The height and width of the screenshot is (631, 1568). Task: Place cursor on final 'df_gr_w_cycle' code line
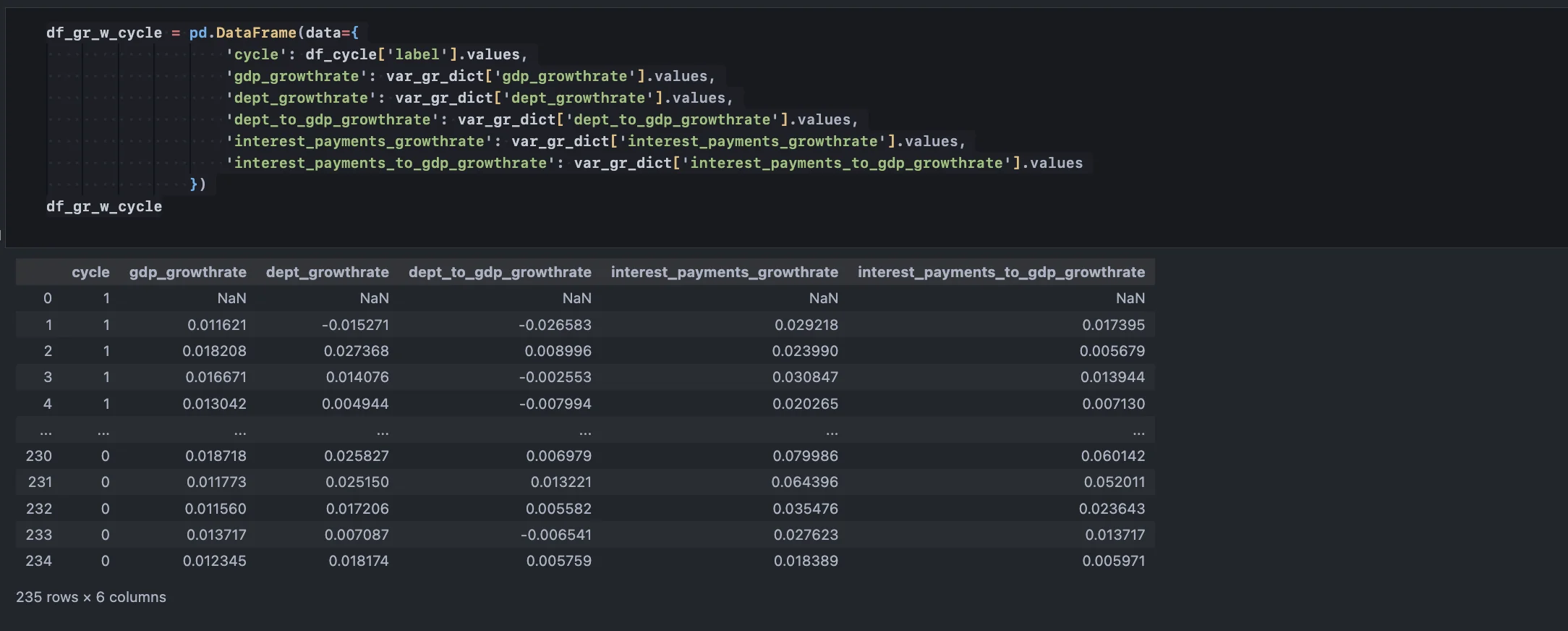point(104,206)
